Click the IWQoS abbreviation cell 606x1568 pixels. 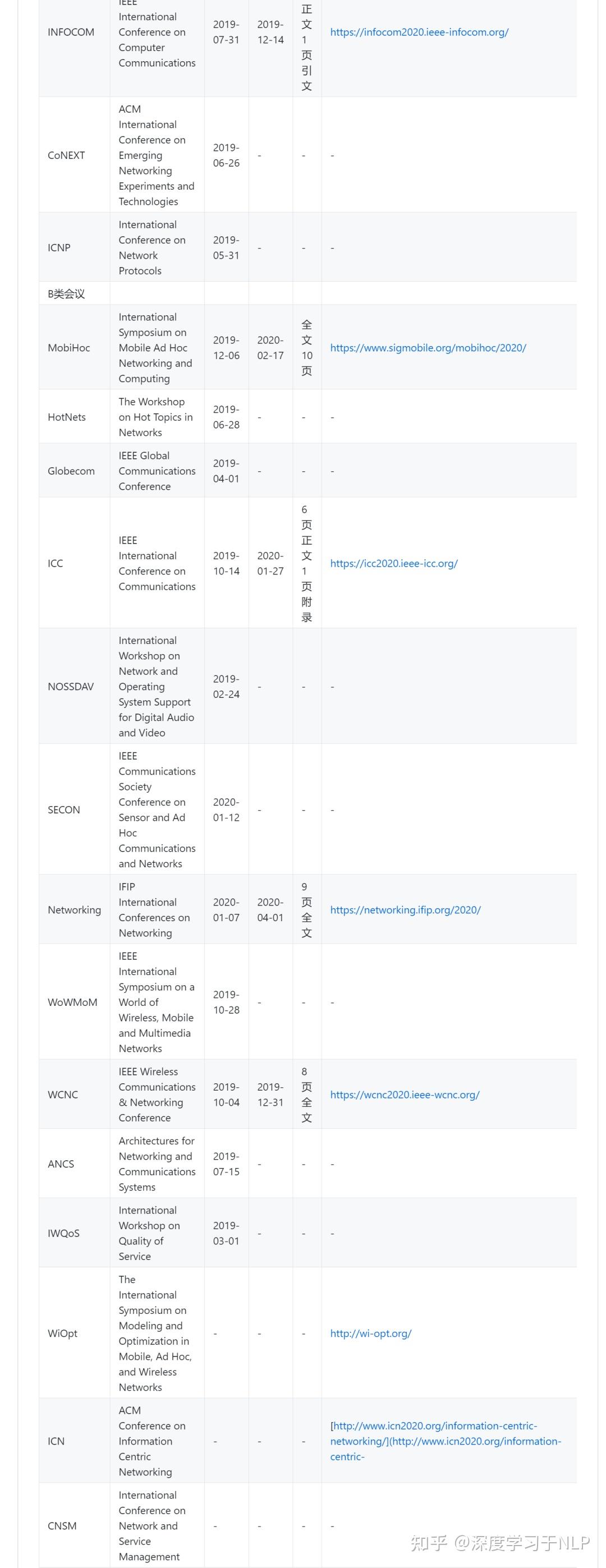63,1233
